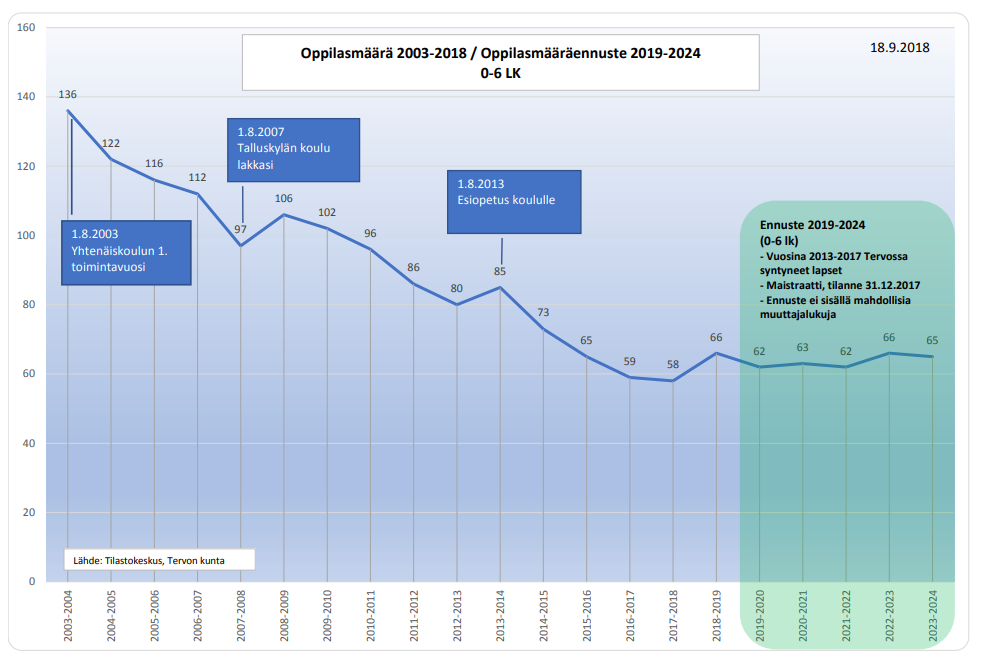Select the Lähde: Tilastokeskus source box

coord(160,560)
